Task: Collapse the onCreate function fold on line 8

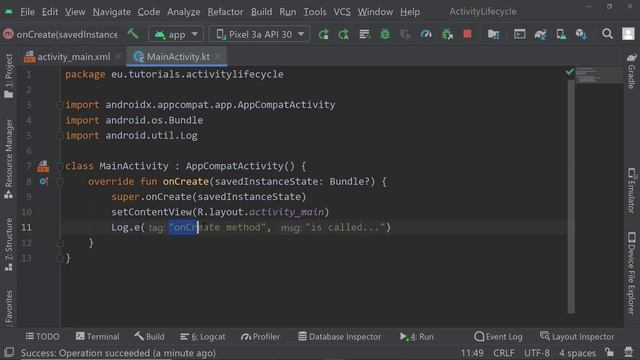Action: point(60,182)
